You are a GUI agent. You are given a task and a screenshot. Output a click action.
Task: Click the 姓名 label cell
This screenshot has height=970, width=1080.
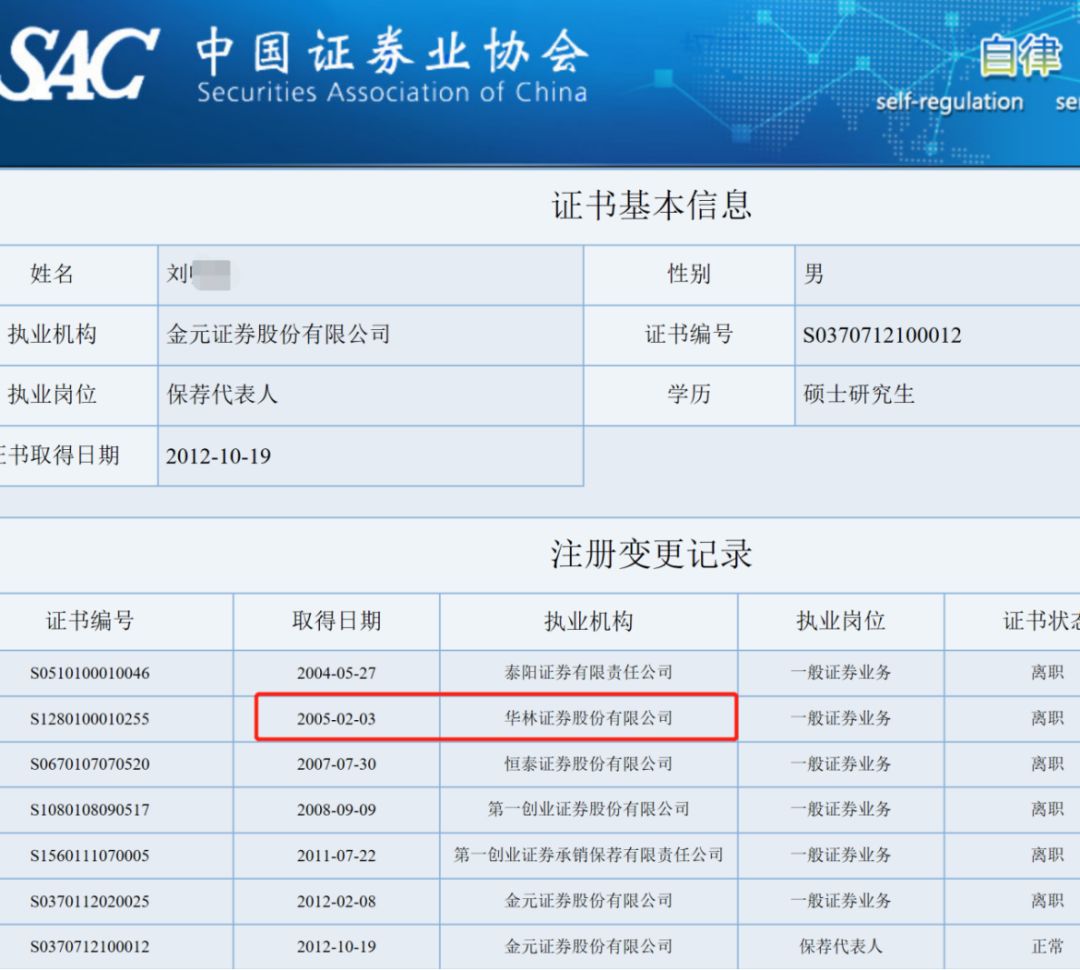point(52,274)
